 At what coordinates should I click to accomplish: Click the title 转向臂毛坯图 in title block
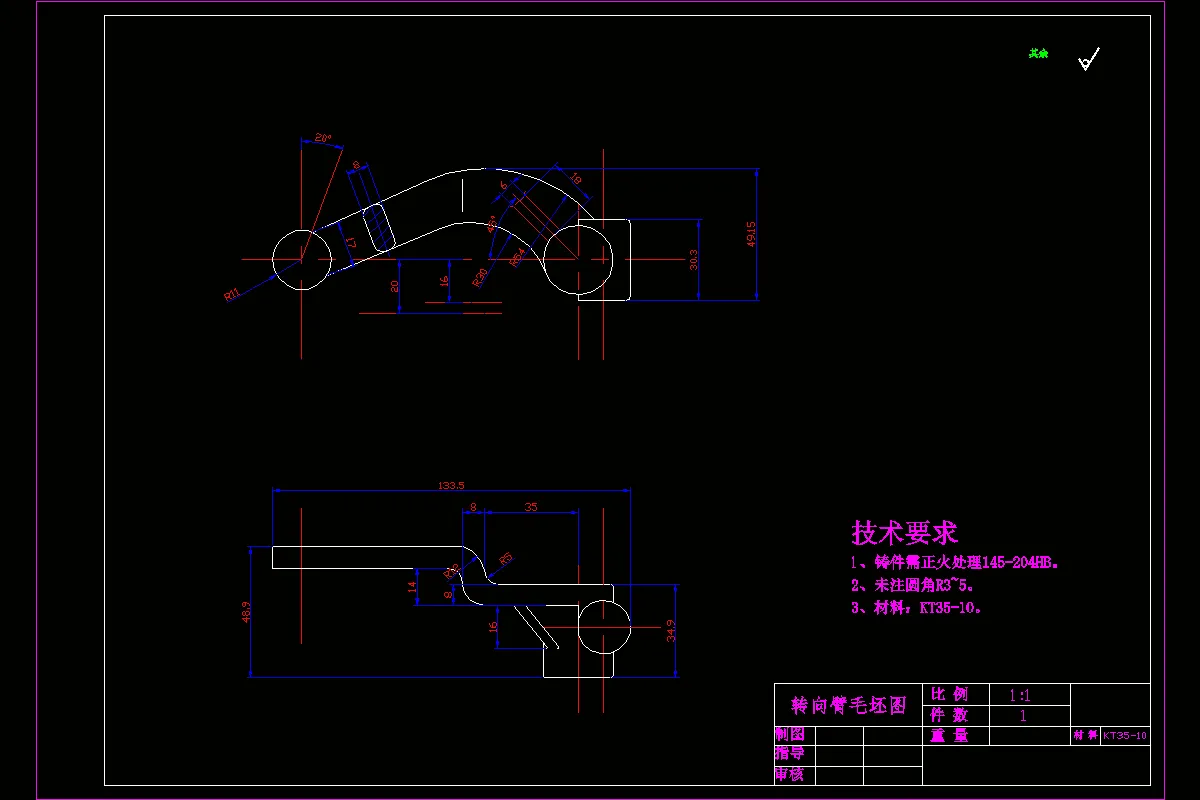[x=849, y=706]
